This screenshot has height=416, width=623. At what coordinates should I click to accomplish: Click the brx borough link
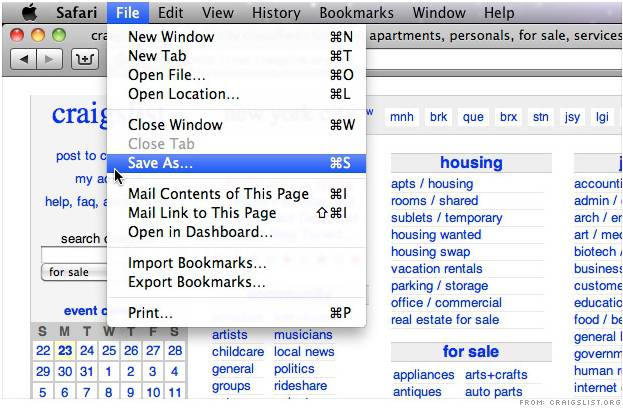tap(509, 117)
